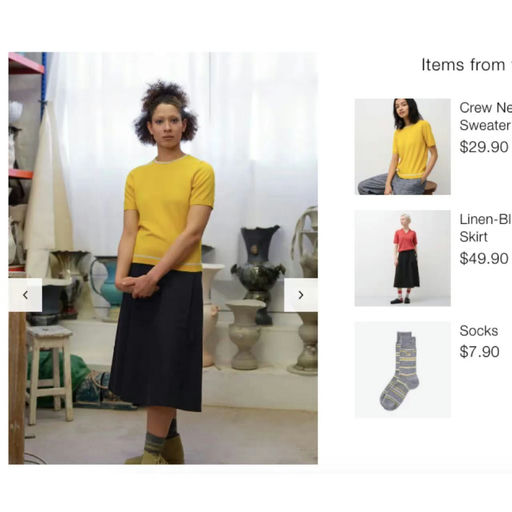Open the yellow crew neck sweater thumbnail

403,147
